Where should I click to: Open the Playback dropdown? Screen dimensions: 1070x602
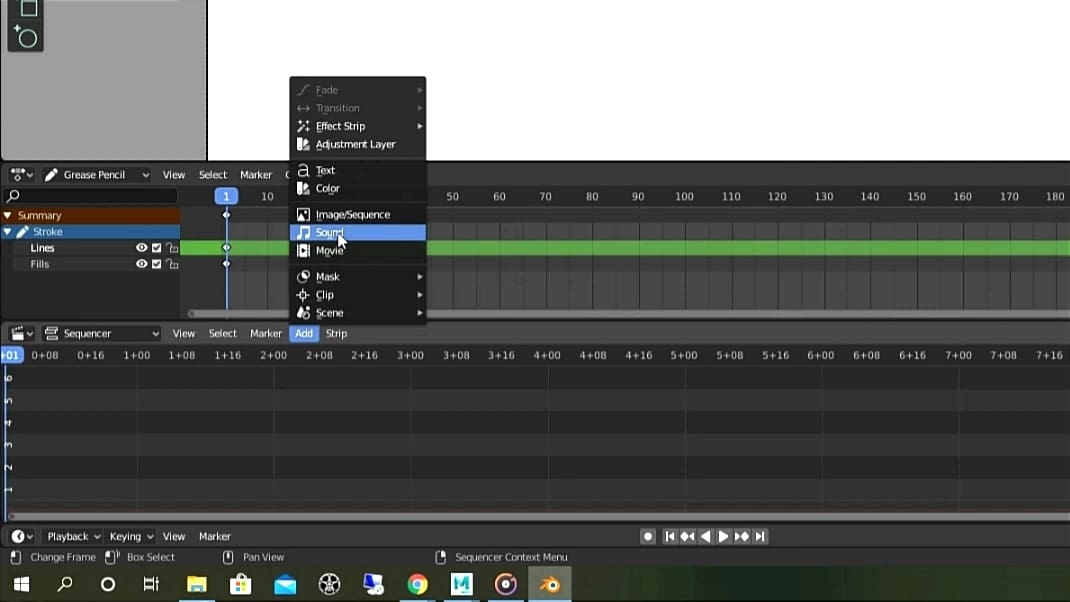coord(73,536)
